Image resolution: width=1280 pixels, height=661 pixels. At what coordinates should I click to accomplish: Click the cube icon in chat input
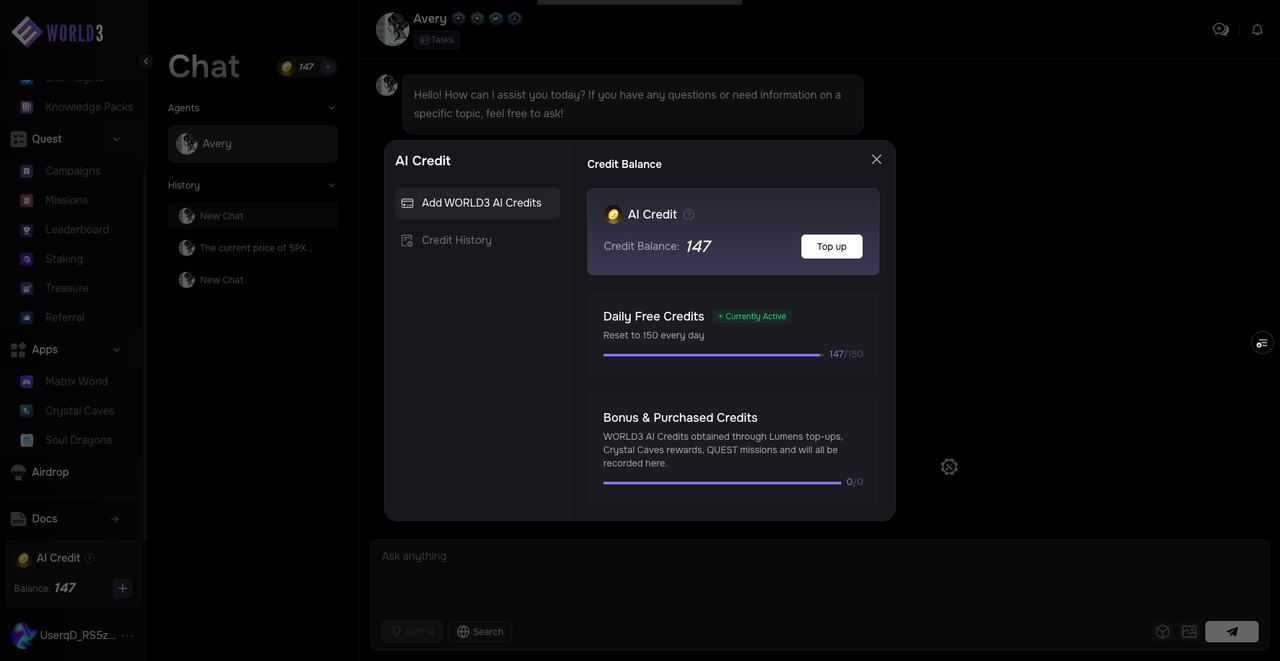click(1162, 631)
